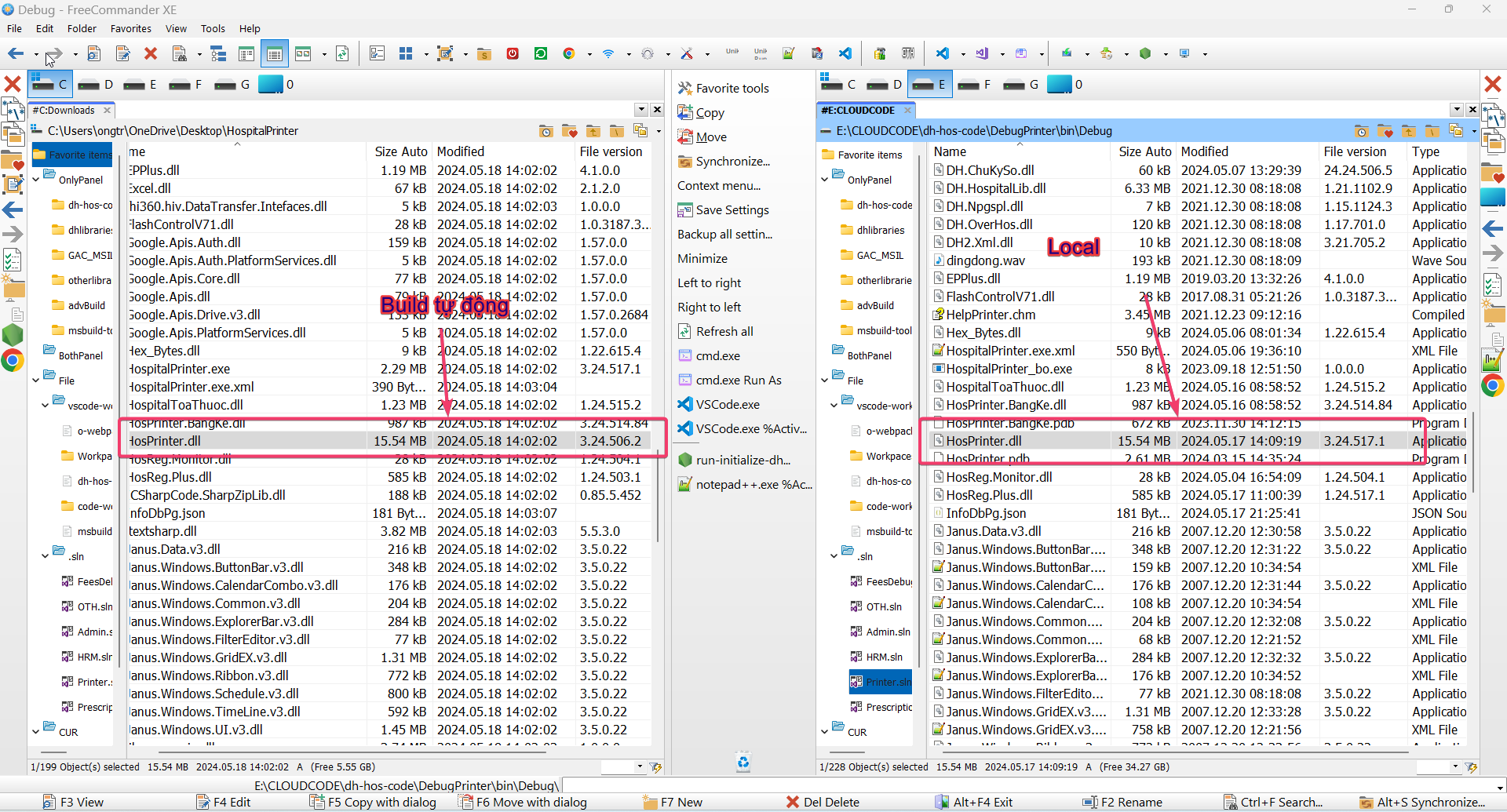Select dingdong.wav in the right file list
This screenshot has width=1507, height=812.
(1199, 260)
